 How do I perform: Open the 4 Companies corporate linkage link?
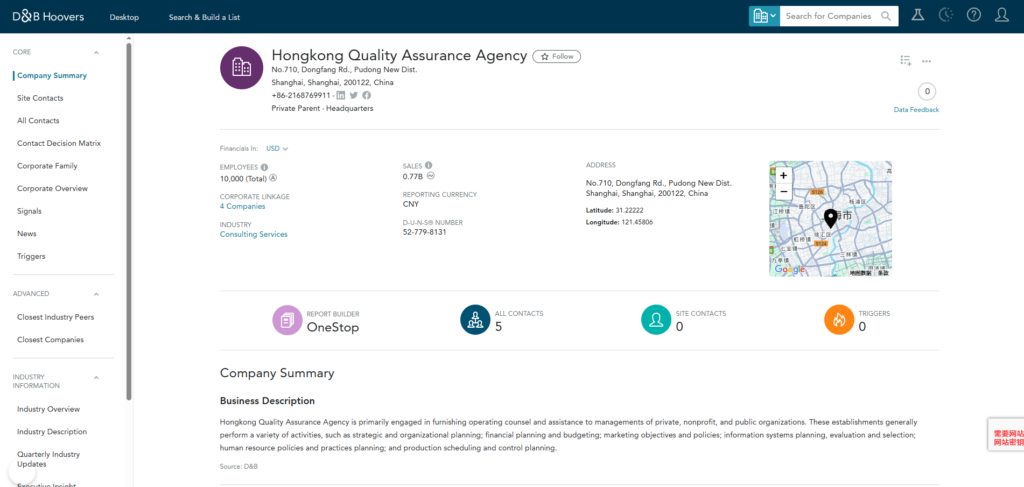pos(243,206)
